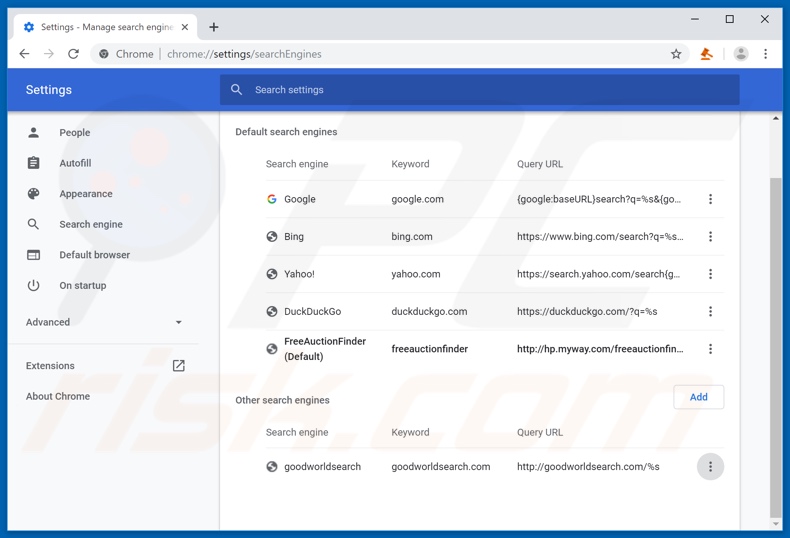This screenshot has height=538, width=790.
Task: Click the Default browser window icon
Action: click(33, 255)
